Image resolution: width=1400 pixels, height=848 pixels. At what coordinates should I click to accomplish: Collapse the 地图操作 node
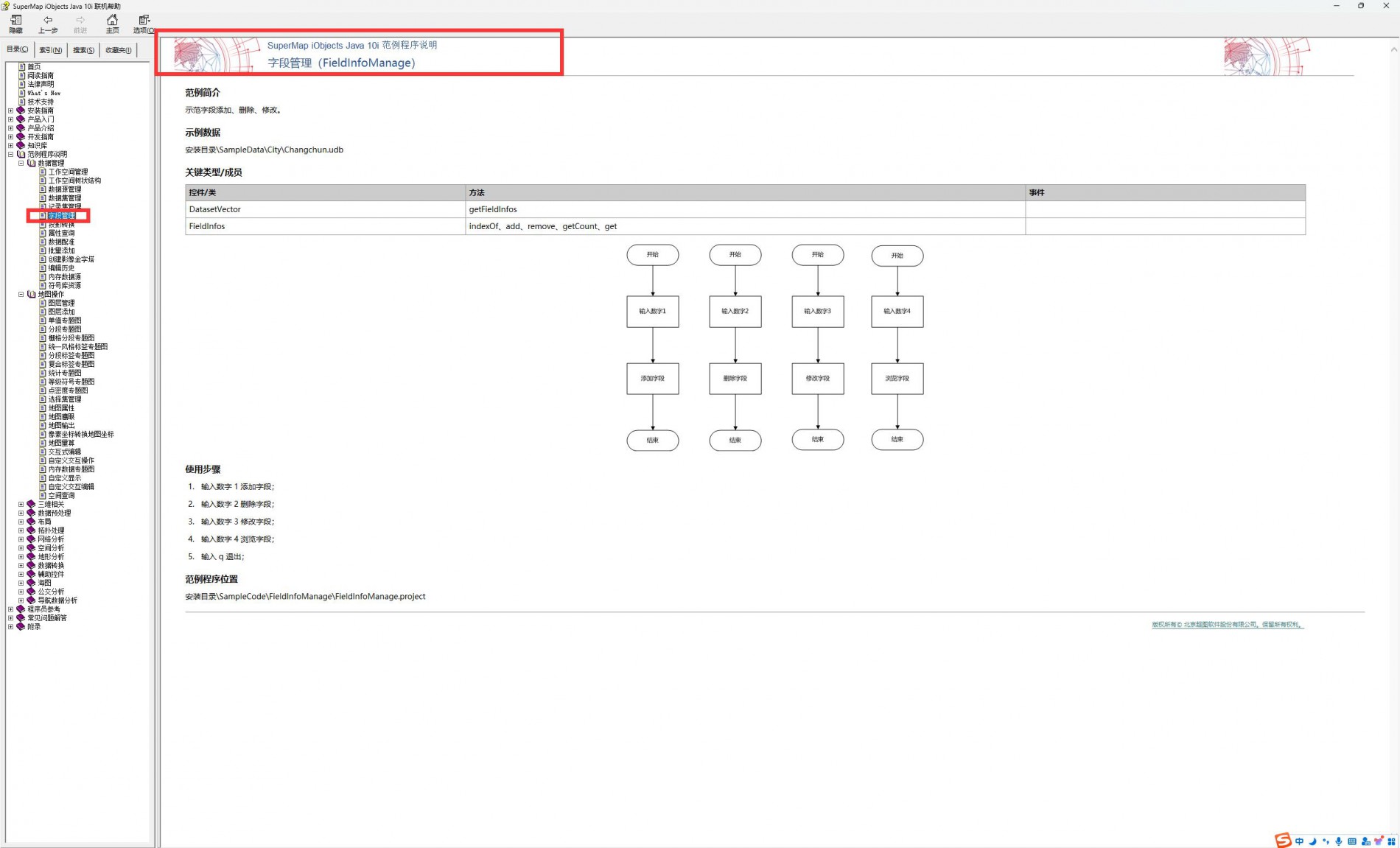coord(21,295)
